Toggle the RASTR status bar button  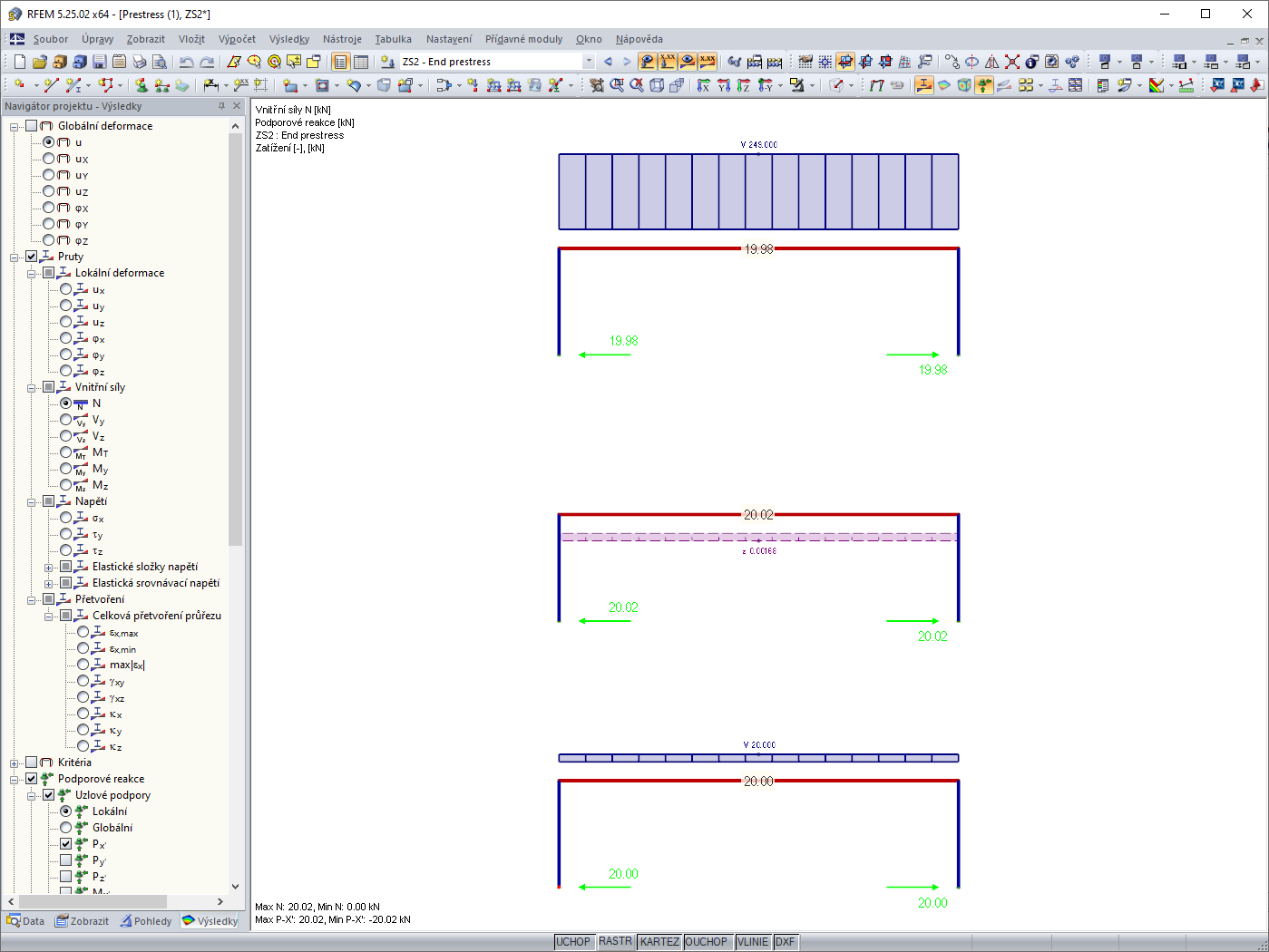615,942
